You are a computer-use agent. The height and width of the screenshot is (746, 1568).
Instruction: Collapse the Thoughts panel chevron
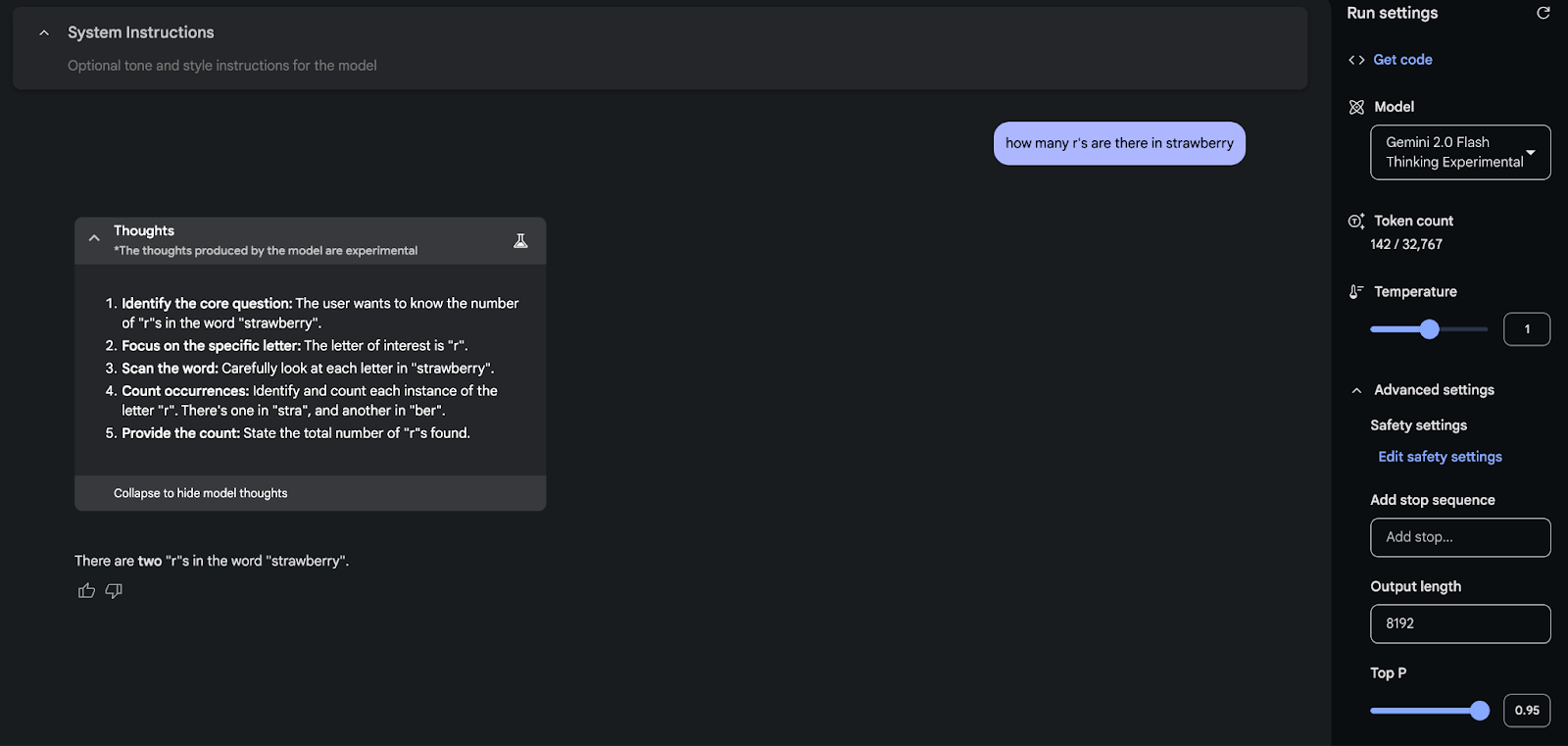pyautogui.click(x=94, y=238)
